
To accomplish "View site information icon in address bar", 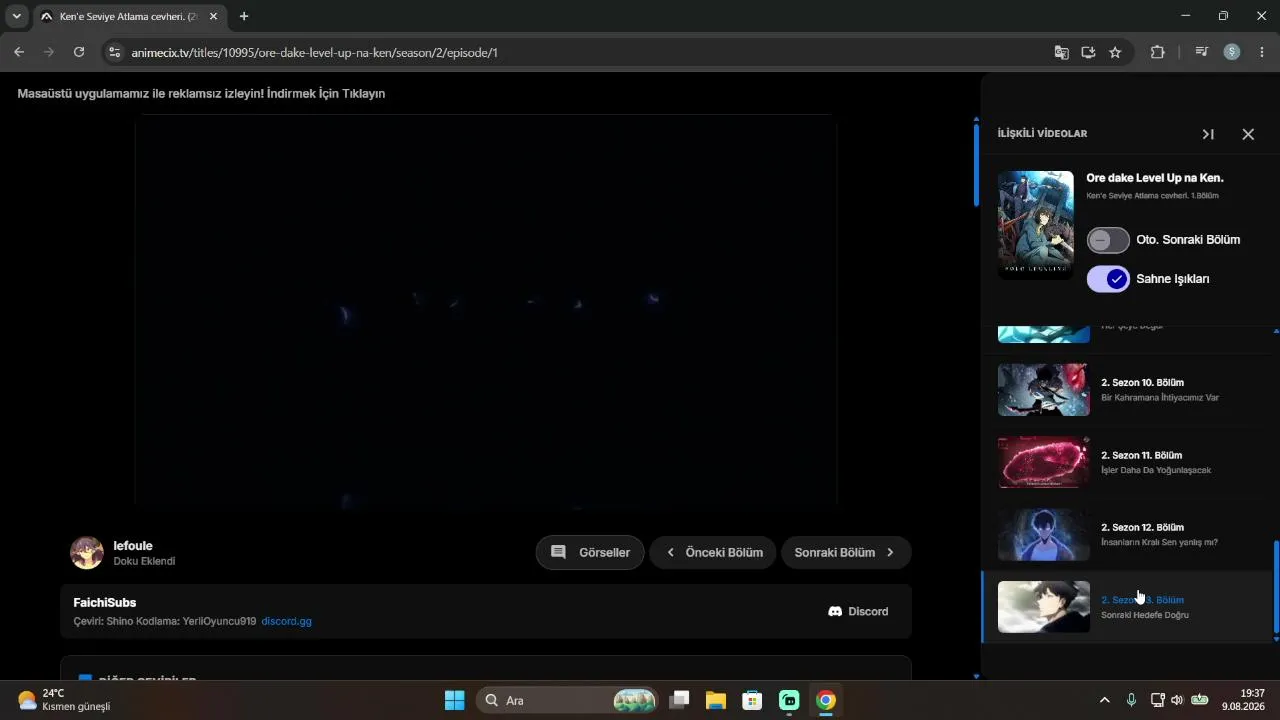I will 114,52.
